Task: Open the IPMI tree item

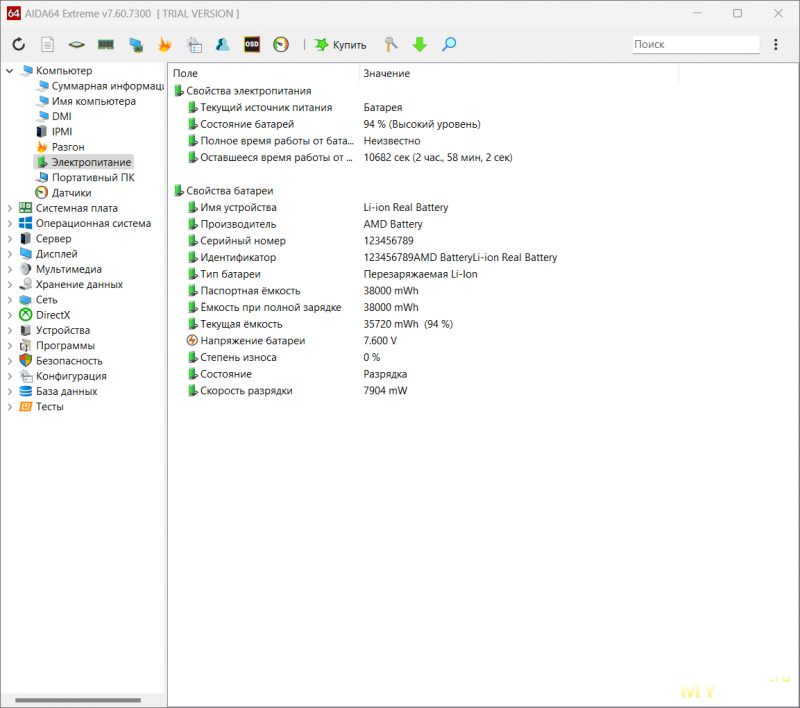Action: point(55,132)
